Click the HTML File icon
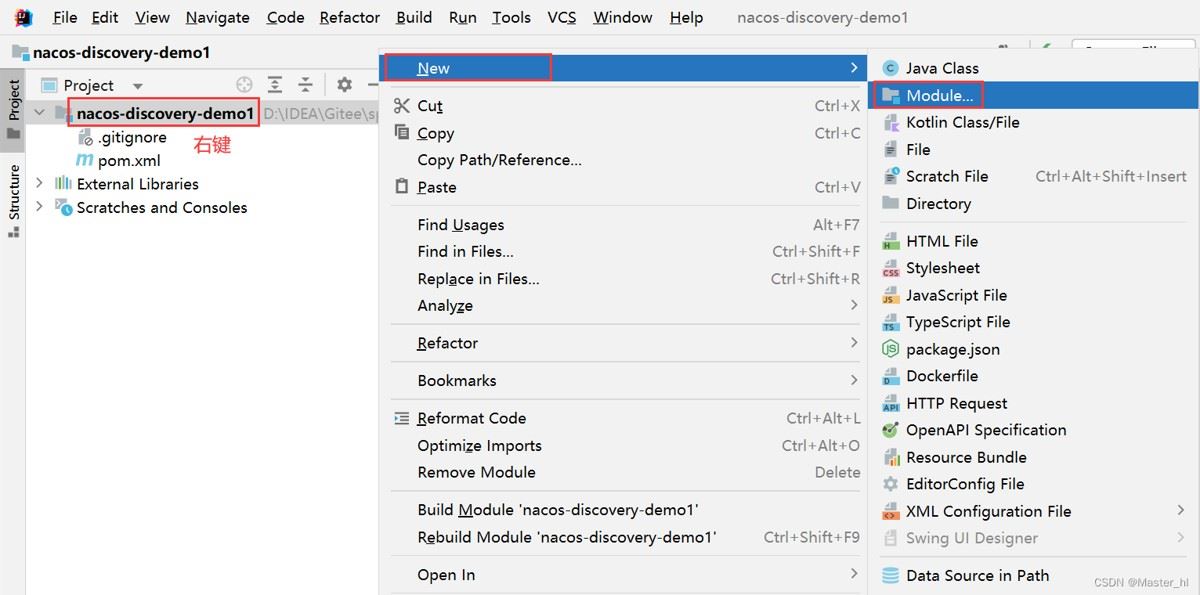 (890, 241)
